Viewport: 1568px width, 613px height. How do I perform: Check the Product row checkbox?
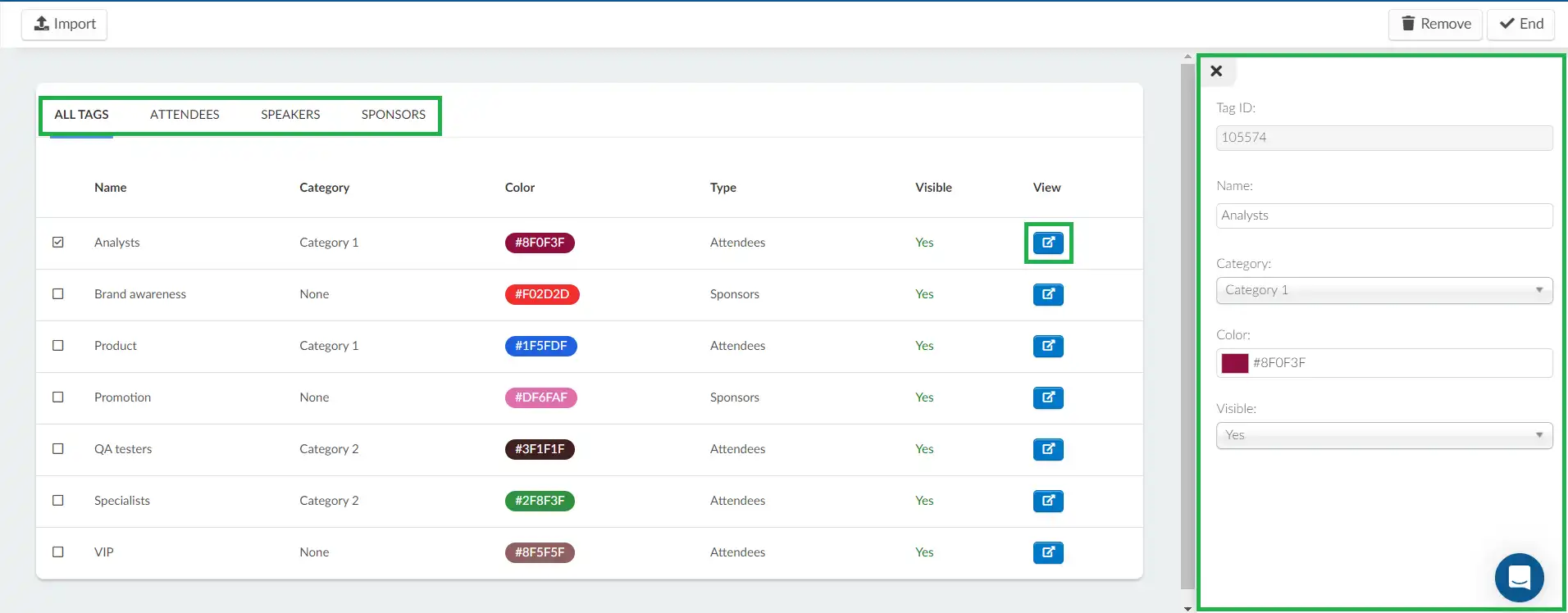click(x=58, y=346)
